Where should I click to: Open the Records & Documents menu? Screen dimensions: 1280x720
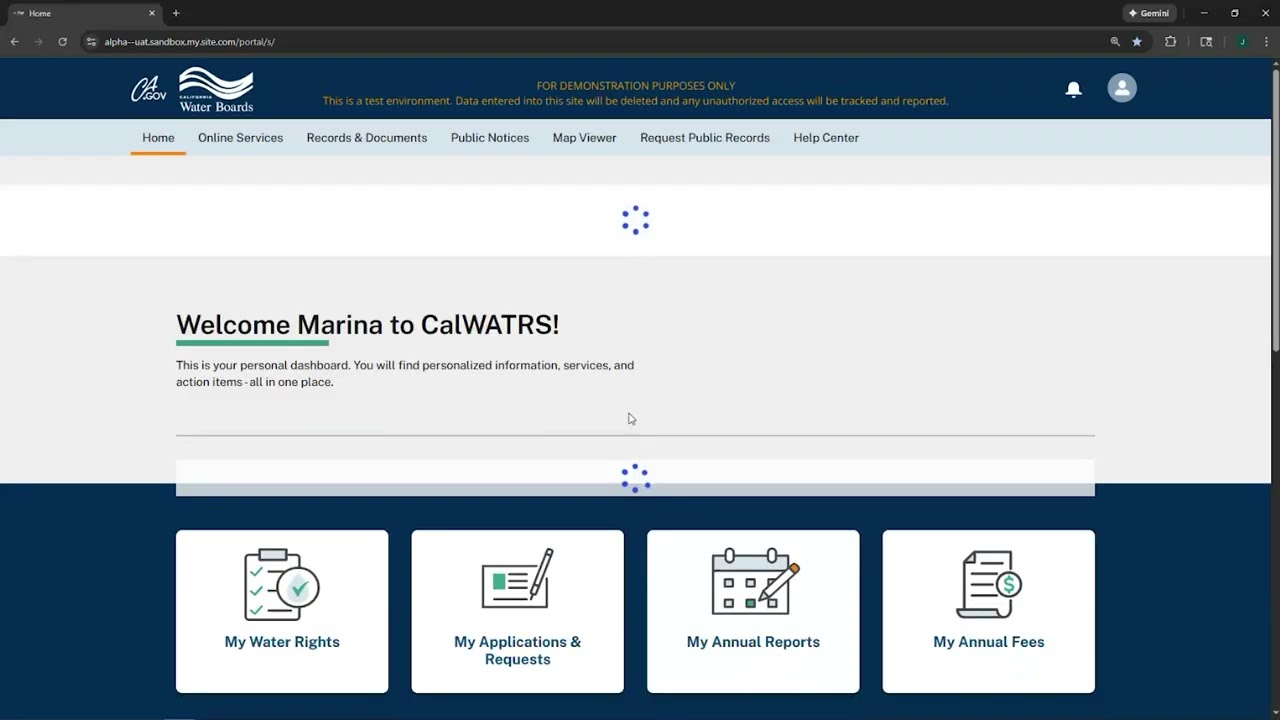coord(367,138)
